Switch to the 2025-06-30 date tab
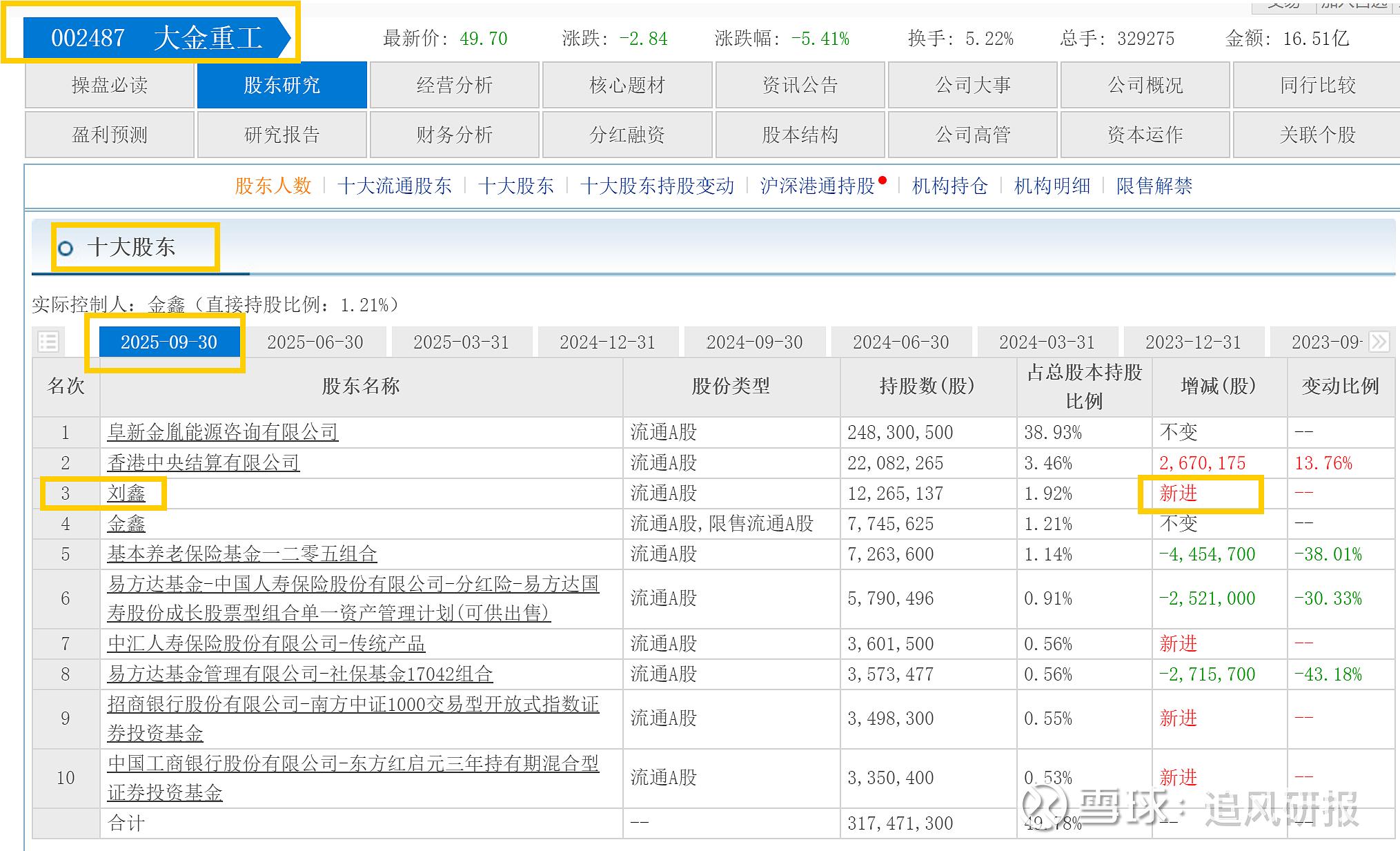This screenshot has width=1400, height=851. click(315, 342)
